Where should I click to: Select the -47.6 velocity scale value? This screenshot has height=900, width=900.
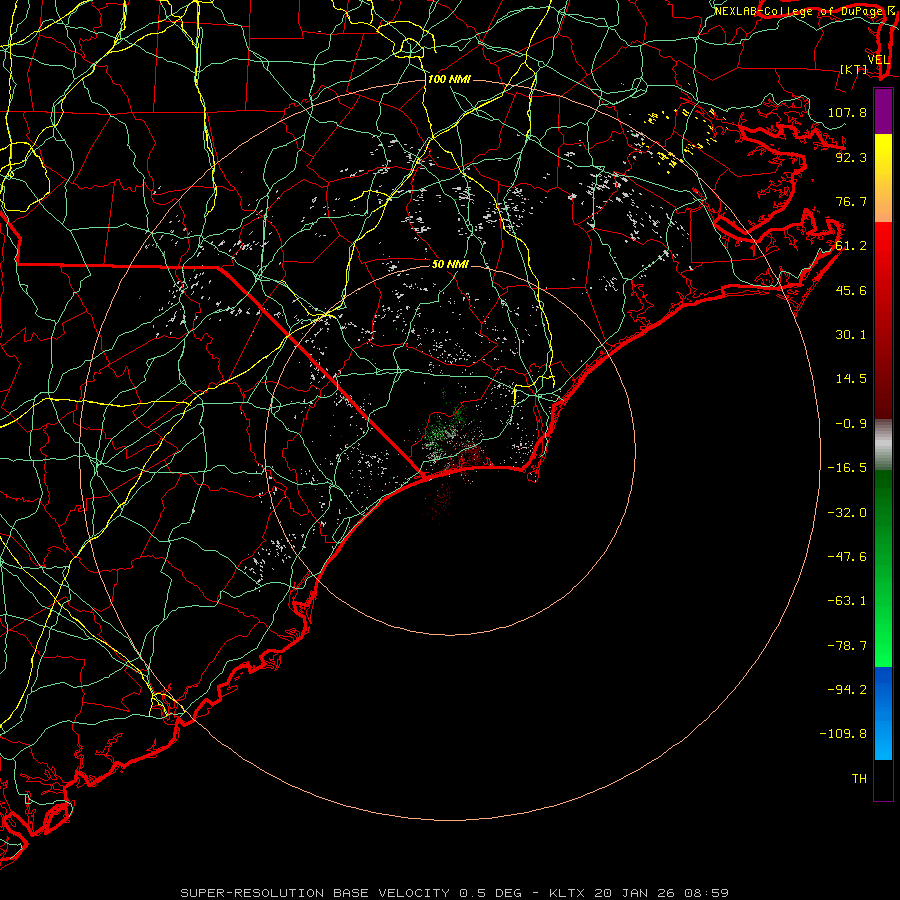tap(847, 557)
